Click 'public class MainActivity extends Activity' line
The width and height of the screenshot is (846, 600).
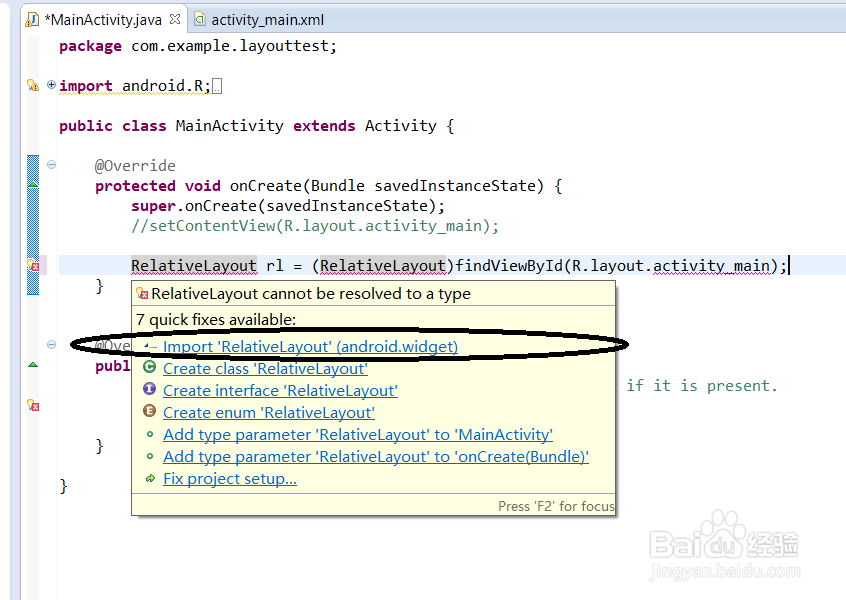coord(257,126)
